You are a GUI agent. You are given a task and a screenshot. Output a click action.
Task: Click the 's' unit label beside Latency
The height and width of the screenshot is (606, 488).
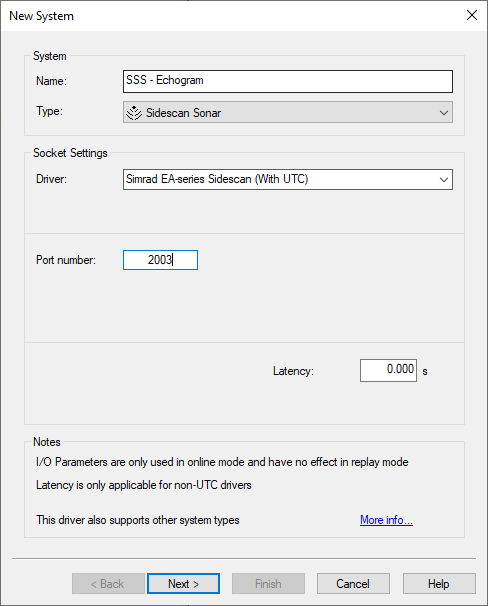pos(425,371)
